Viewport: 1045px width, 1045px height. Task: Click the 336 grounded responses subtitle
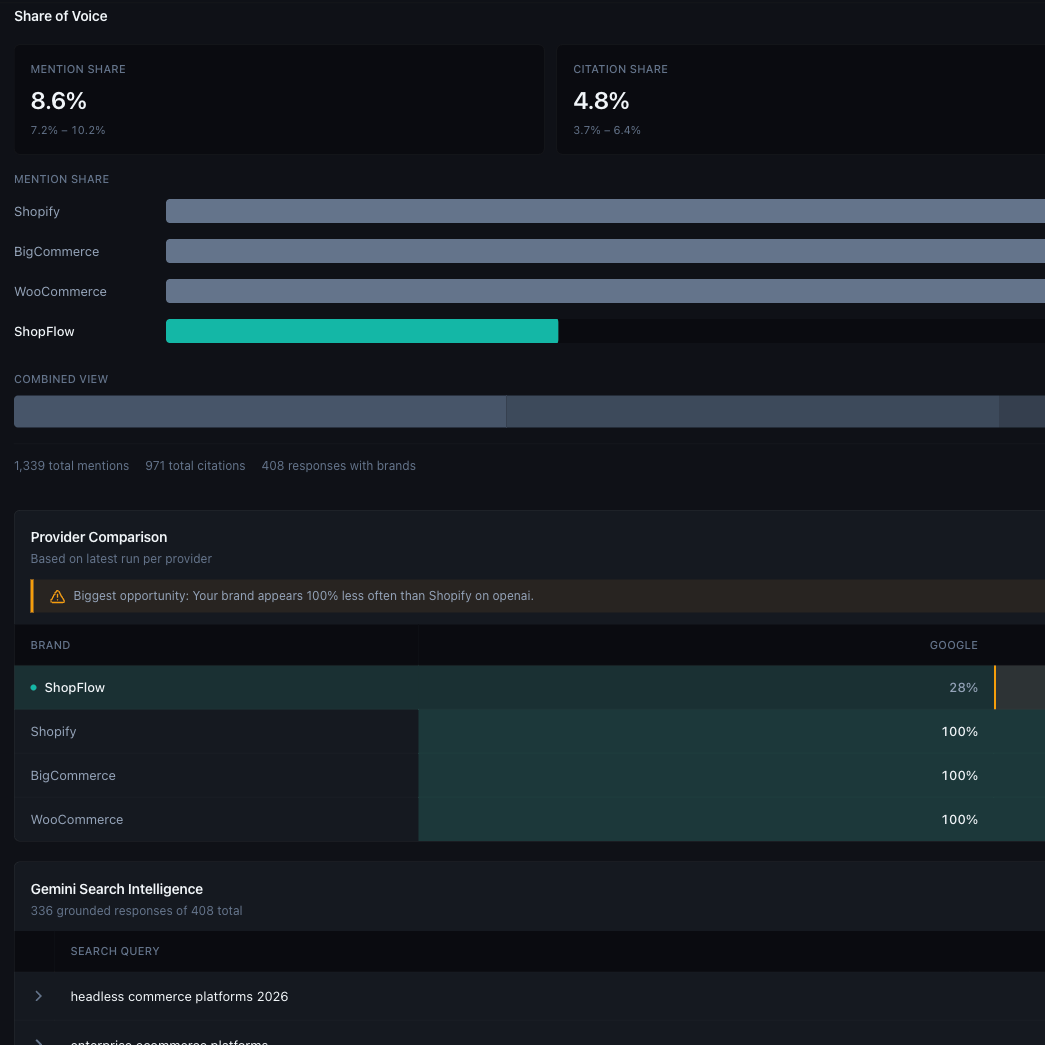(x=137, y=910)
